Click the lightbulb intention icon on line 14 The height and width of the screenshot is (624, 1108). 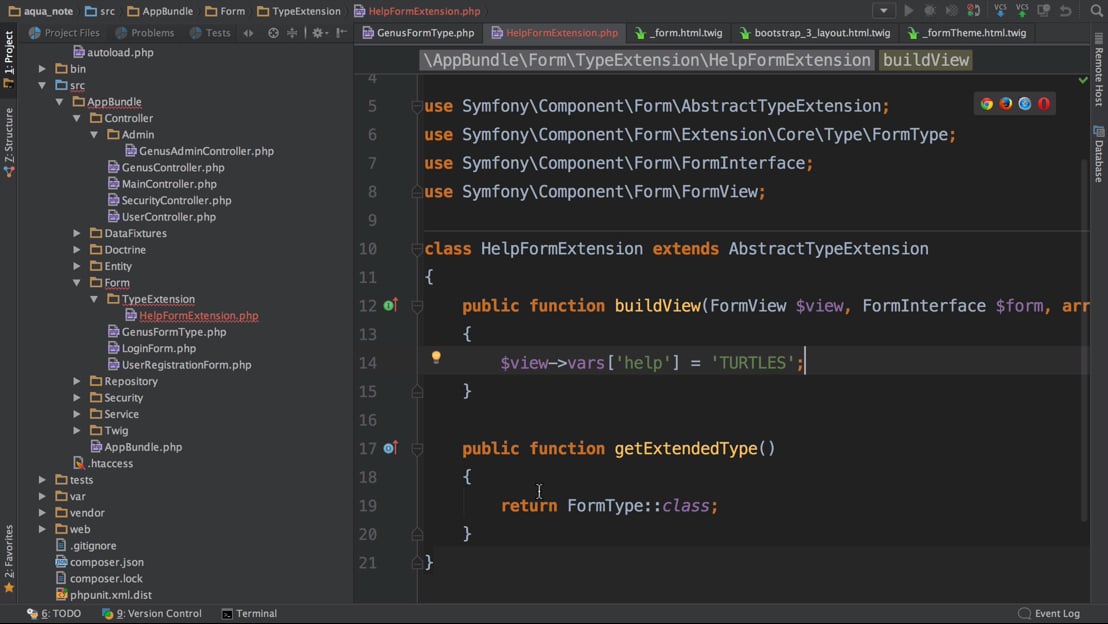click(x=436, y=358)
